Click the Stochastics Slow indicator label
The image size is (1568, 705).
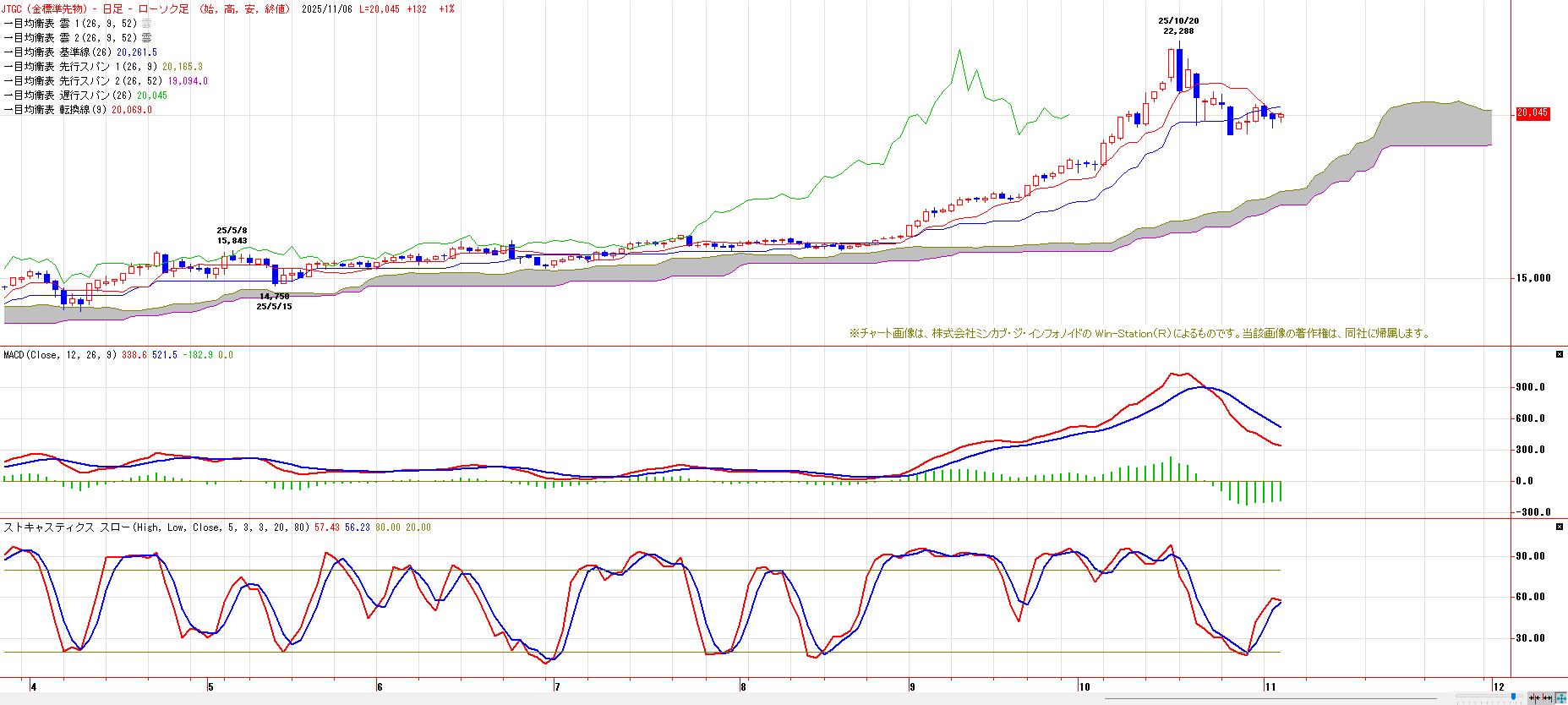point(156,527)
